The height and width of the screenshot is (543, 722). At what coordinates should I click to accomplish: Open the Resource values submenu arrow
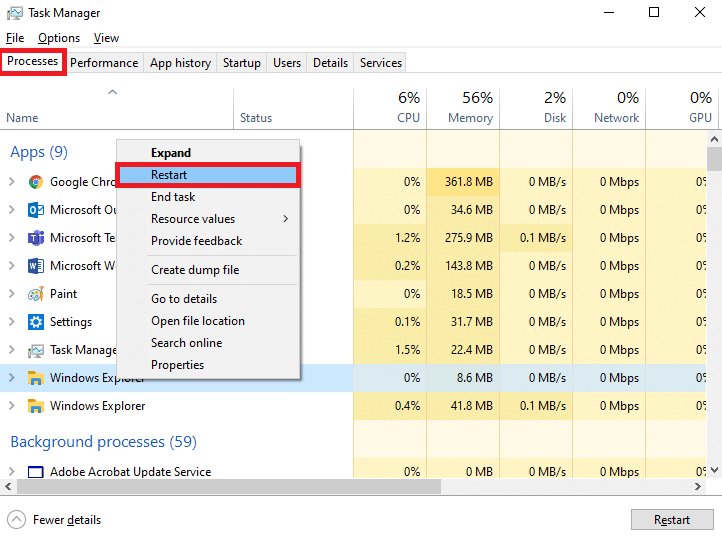[x=286, y=219]
